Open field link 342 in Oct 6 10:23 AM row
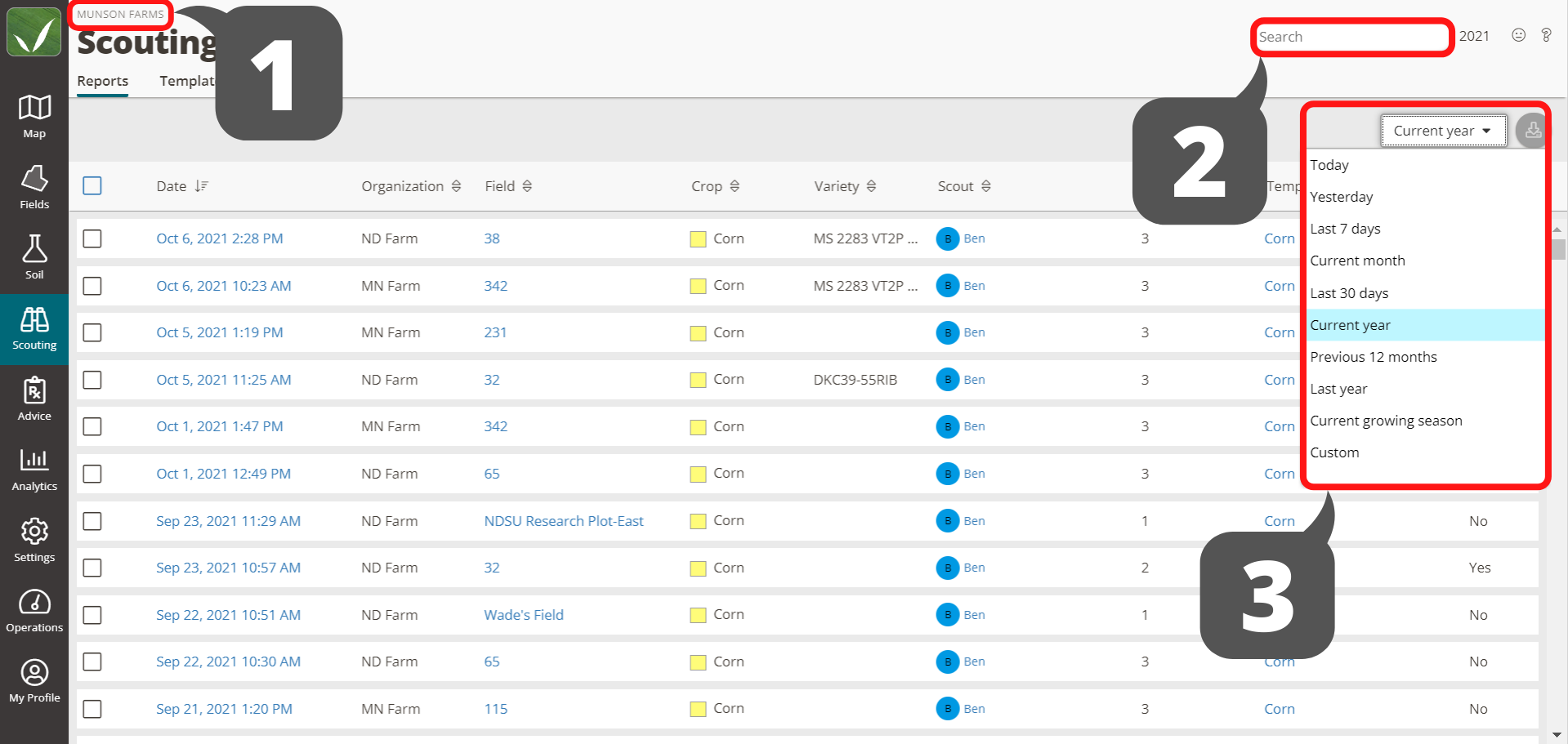 (495, 286)
